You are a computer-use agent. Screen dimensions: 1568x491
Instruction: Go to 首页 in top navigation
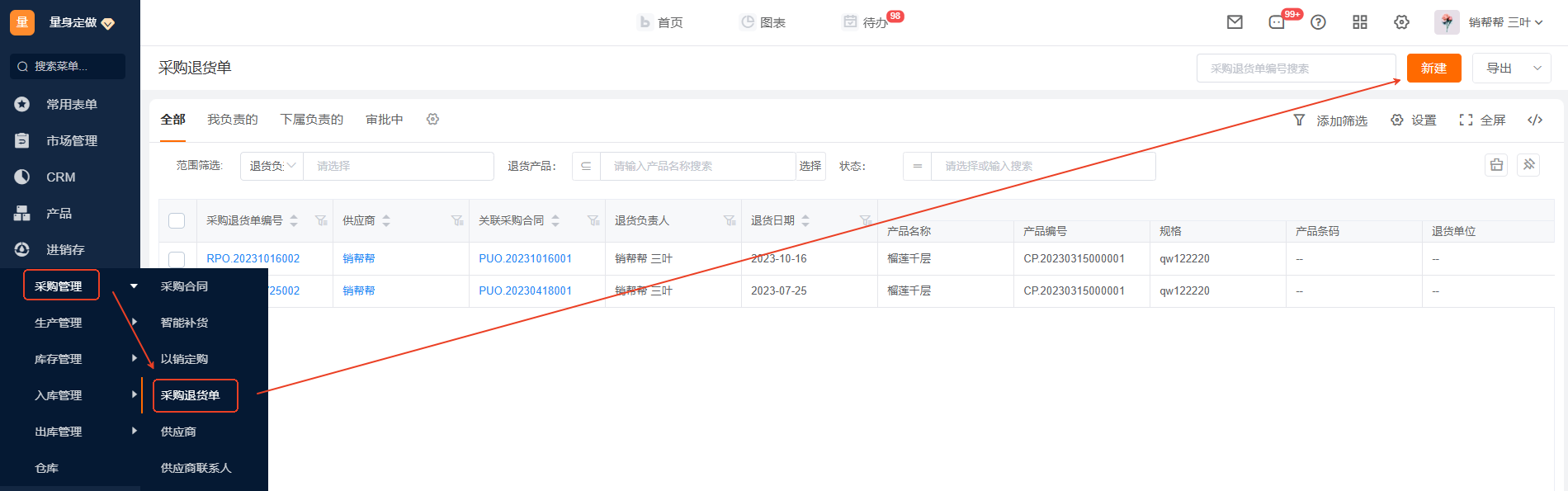point(661,22)
